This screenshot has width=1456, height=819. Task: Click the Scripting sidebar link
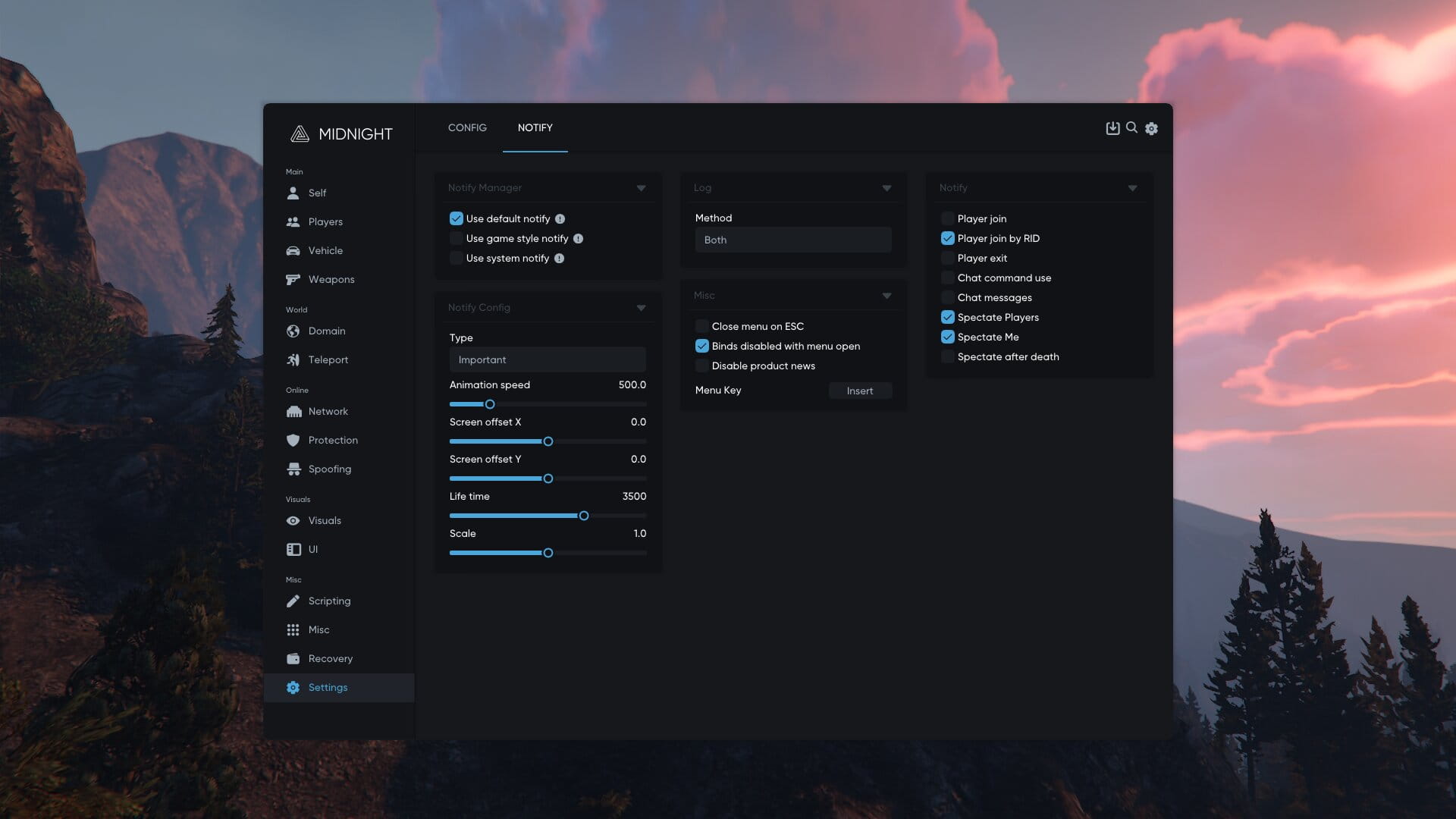329,601
